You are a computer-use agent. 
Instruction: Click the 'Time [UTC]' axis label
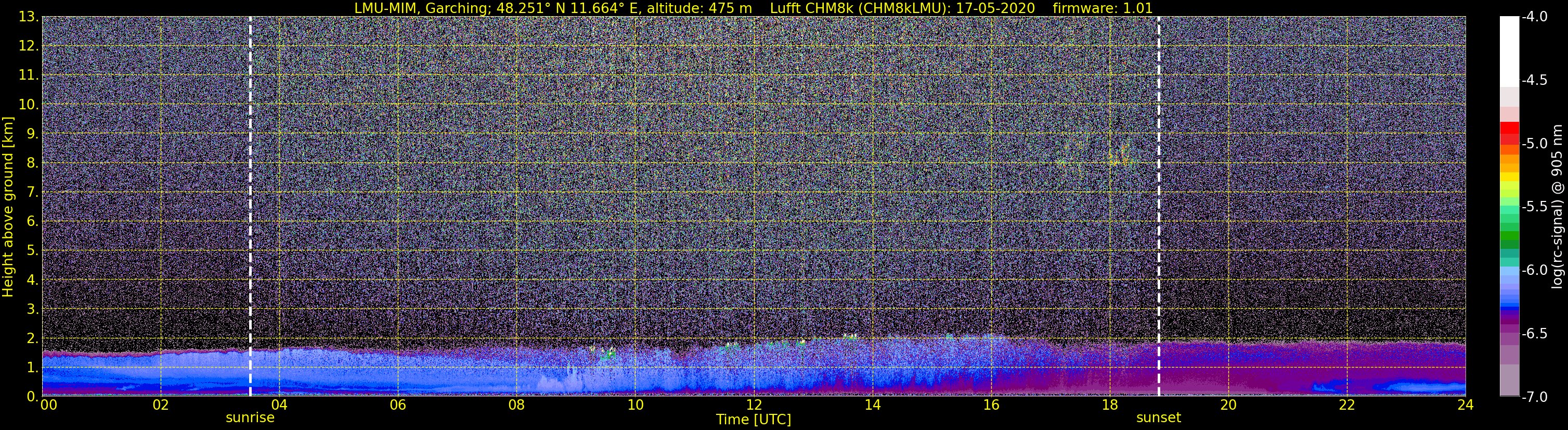754,420
